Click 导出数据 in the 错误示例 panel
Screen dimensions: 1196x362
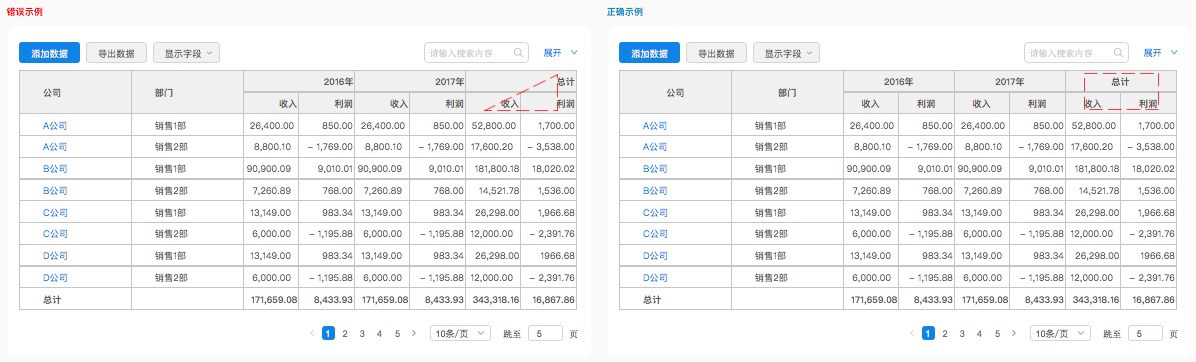(117, 53)
